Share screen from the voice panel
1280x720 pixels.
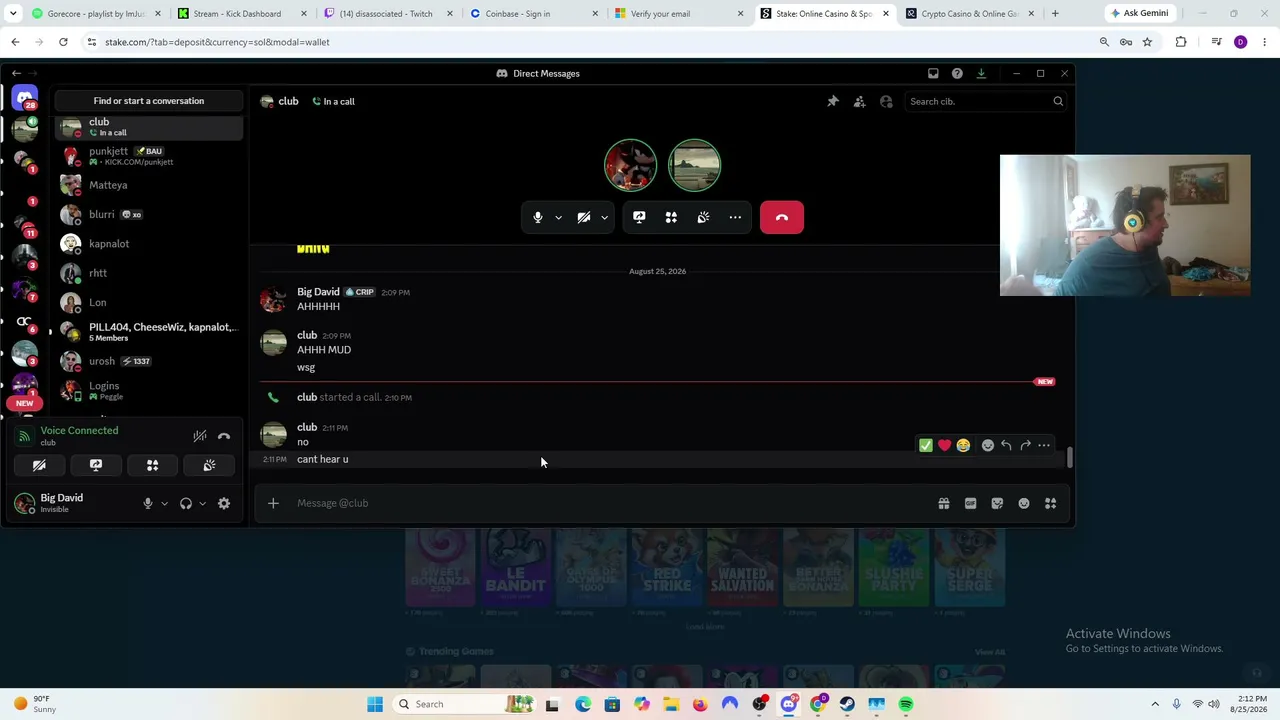[96, 465]
